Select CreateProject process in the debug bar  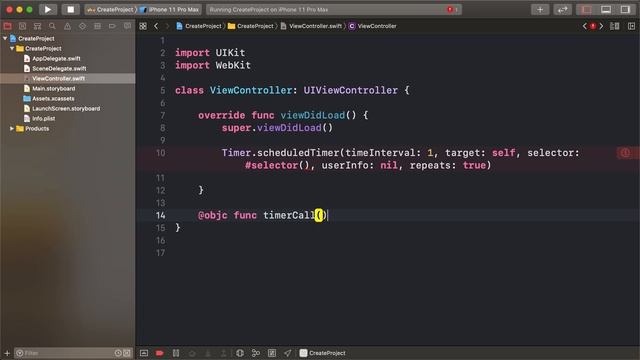coord(322,353)
